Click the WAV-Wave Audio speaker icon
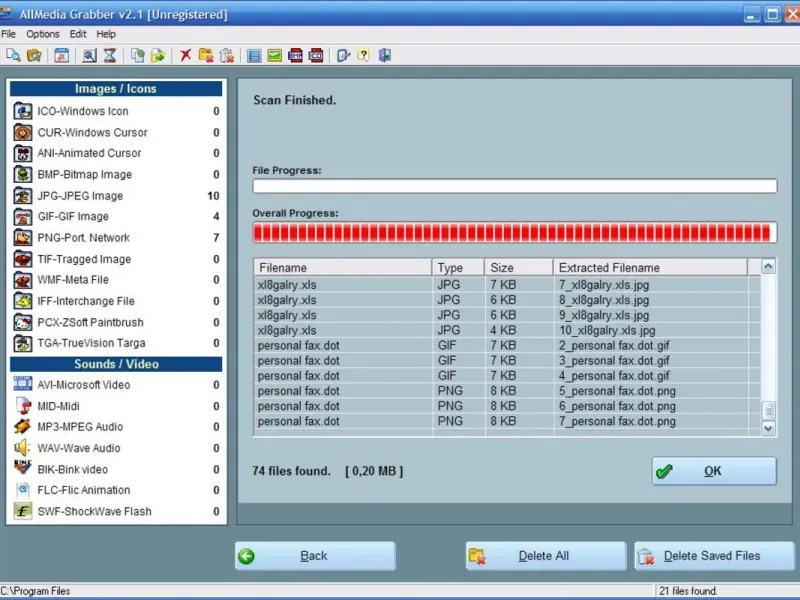Screen dimensions: 800x600 22,448
